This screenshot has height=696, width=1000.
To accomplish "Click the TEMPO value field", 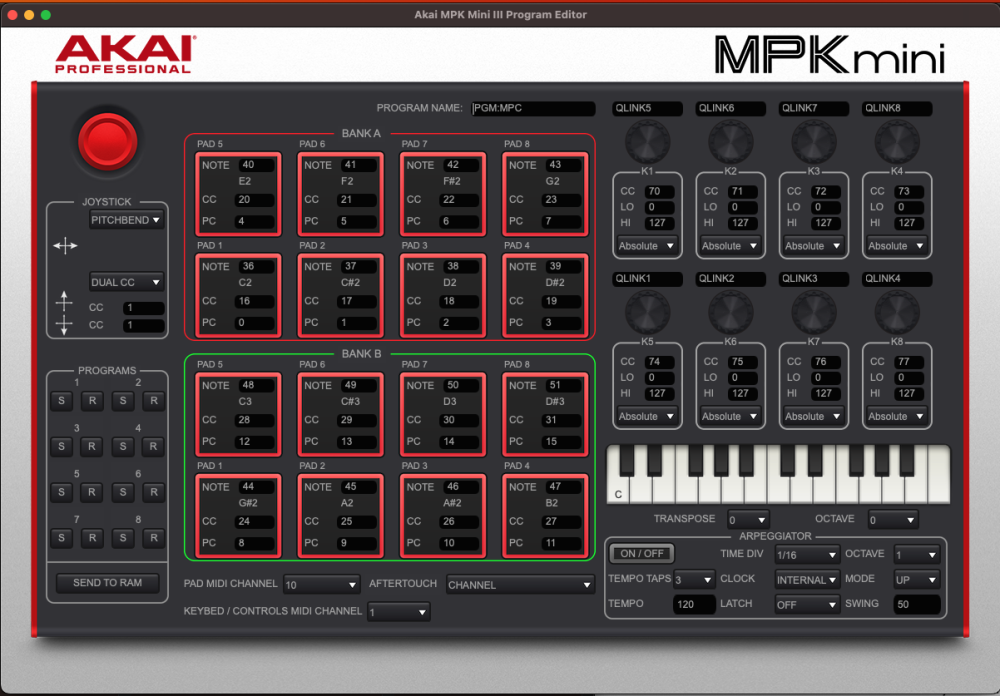I will [694, 604].
